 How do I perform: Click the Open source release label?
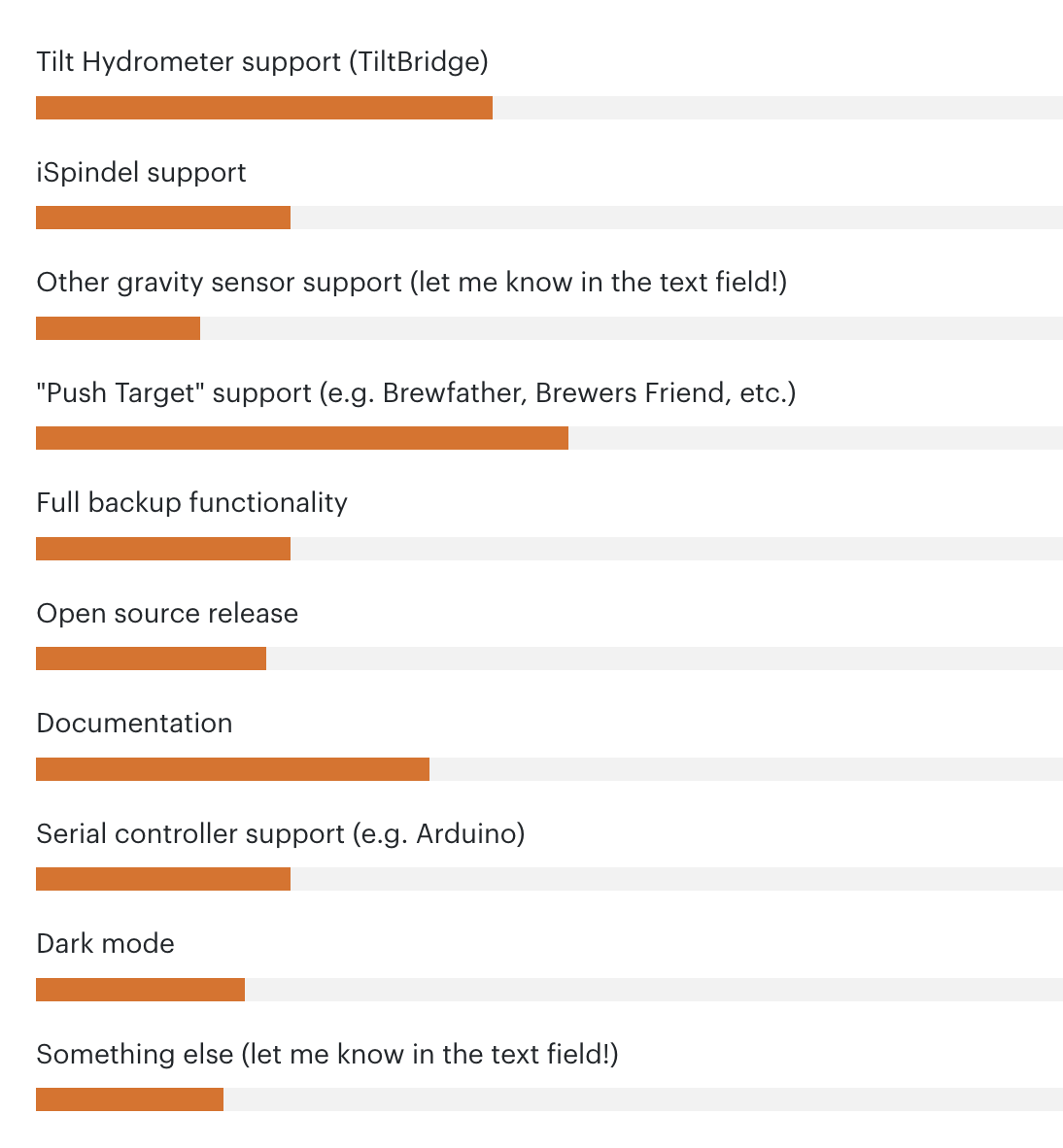click(x=167, y=614)
